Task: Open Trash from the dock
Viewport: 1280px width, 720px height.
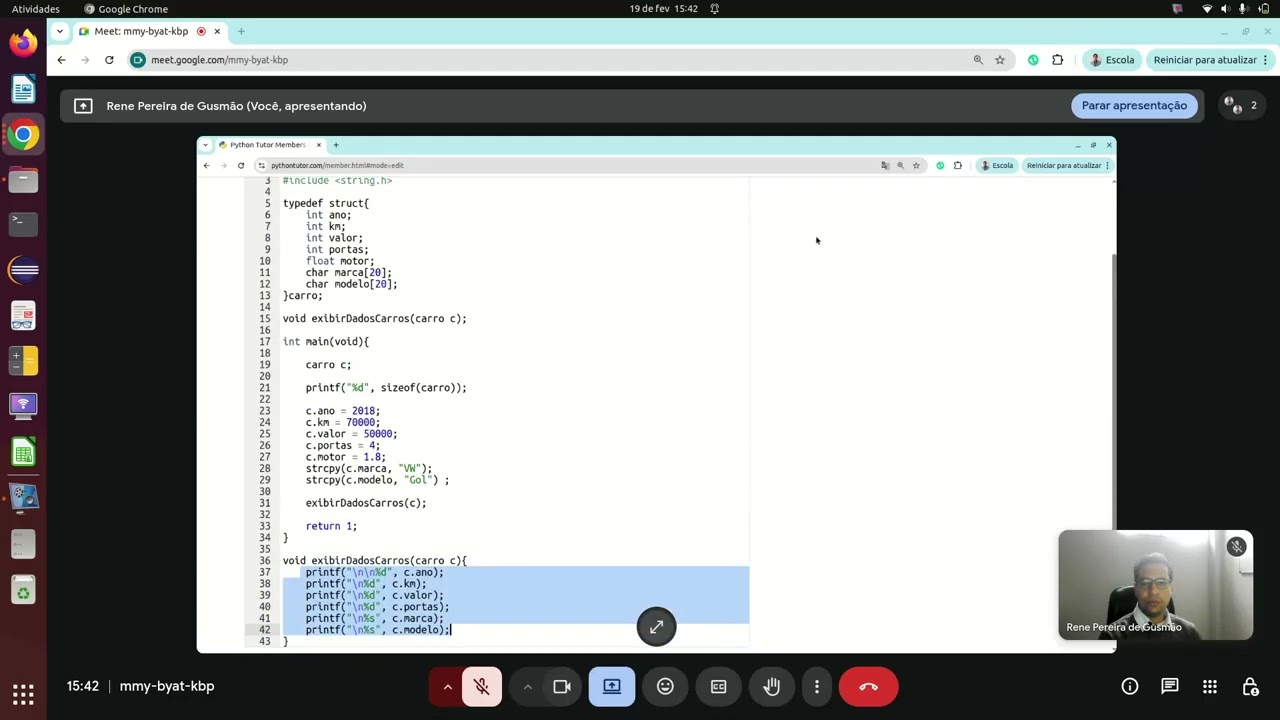Action: pos(23,591)
